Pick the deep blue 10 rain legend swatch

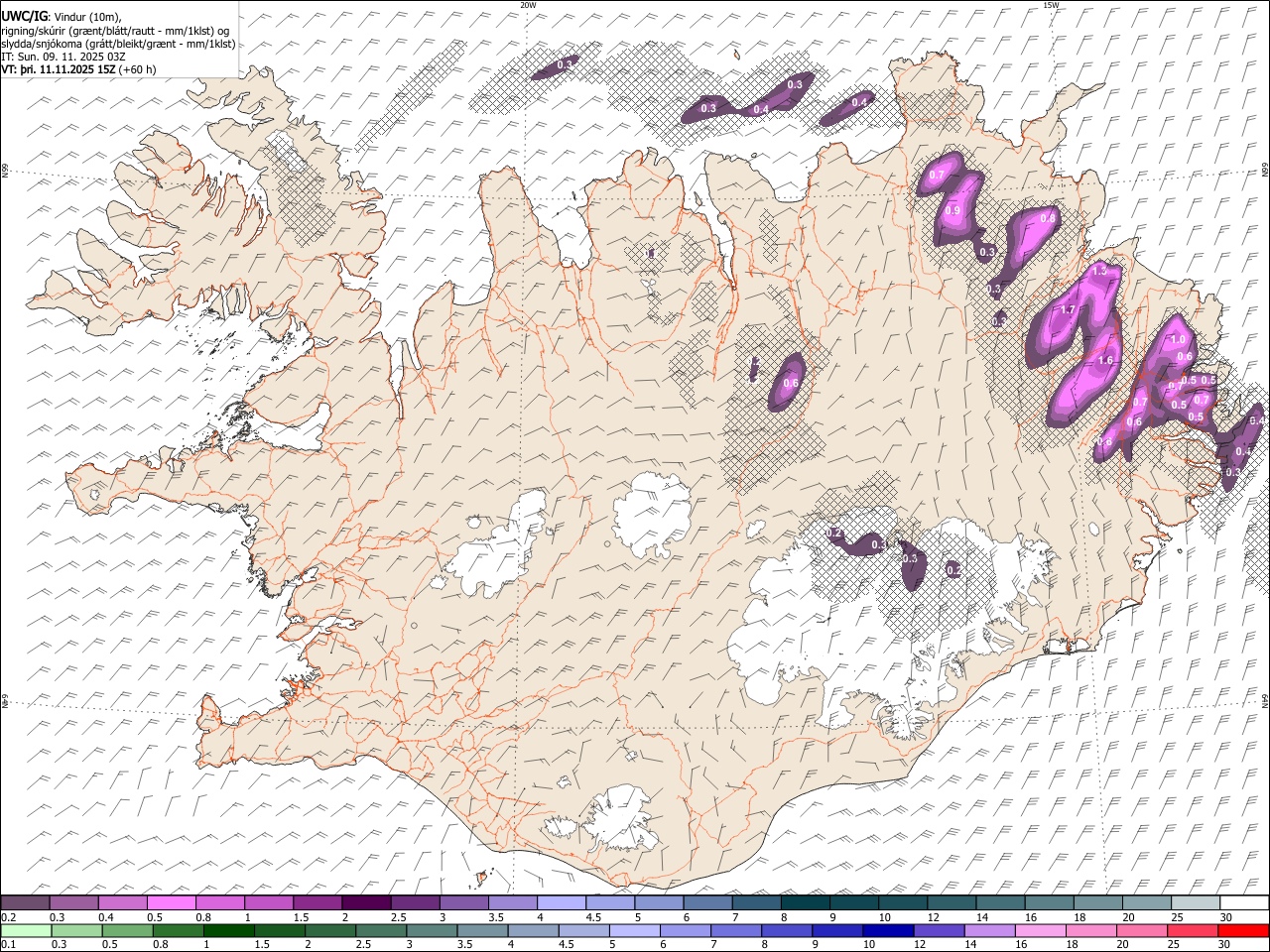point(887,930)
